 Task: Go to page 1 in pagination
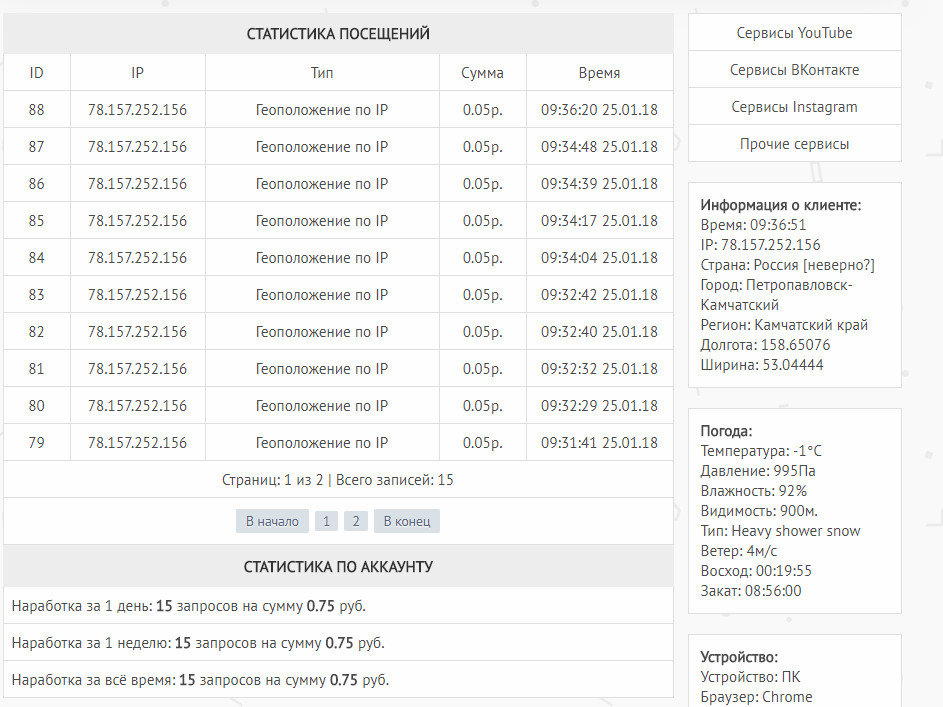[326, 521]
